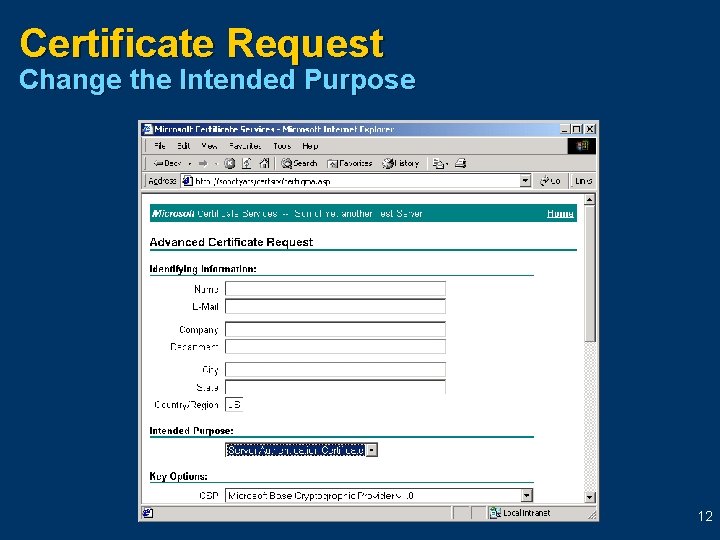Click the Forward arrow in the toolbar
This screenshot has width=720, height=540.
click(x=203, y=163)
